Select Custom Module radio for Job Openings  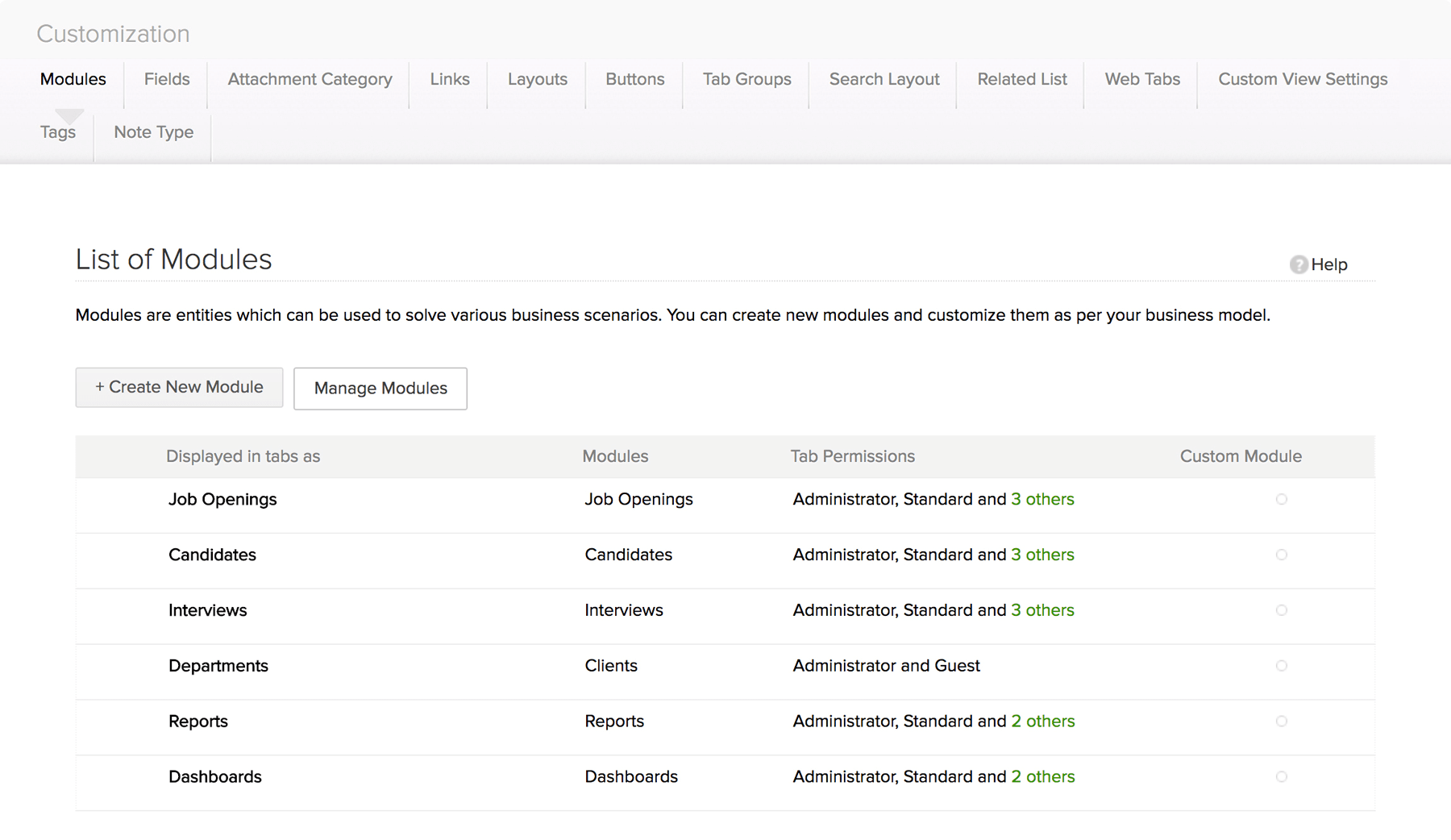tap(1281, 499)
